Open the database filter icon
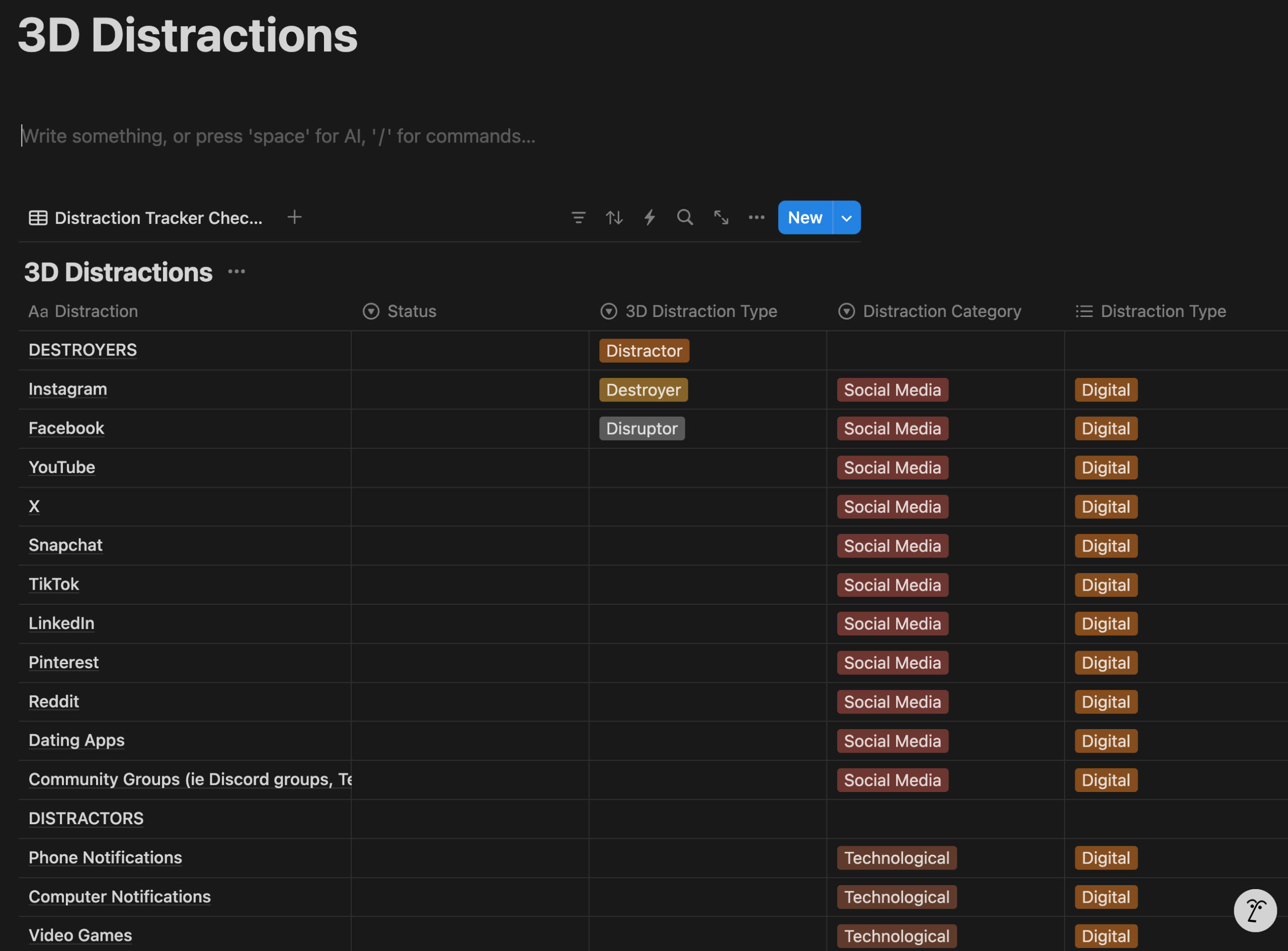The image size is (1288, 951). (578, 217)
